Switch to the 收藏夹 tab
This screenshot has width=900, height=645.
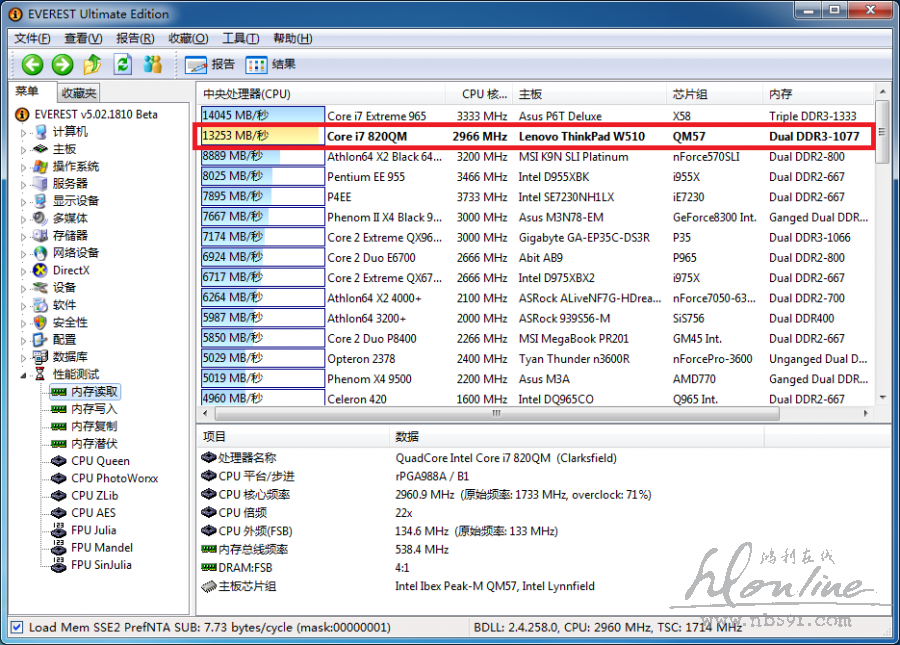click(x=79, y=93)
